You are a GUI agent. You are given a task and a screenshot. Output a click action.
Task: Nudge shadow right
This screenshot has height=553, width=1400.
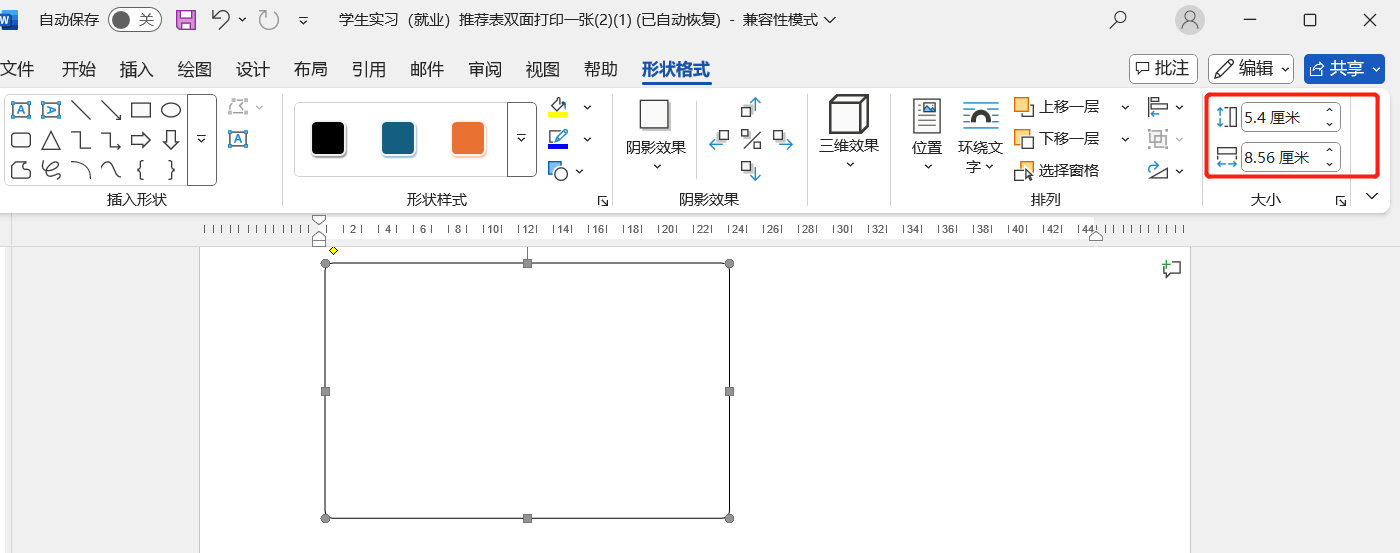click(783, 140)
